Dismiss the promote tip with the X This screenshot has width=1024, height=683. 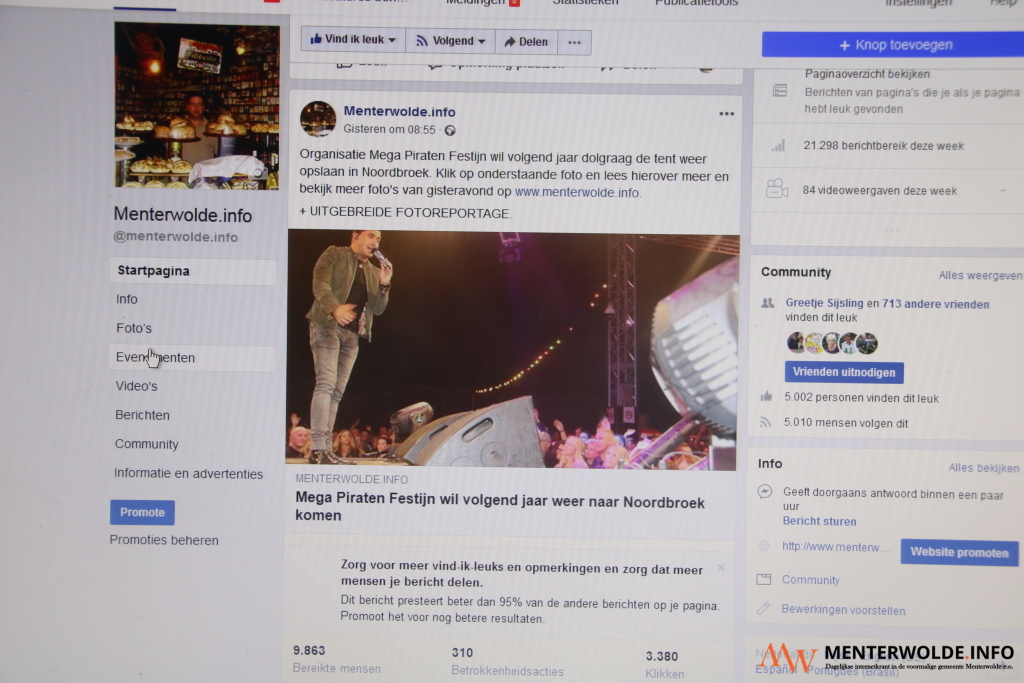point(721,567)
